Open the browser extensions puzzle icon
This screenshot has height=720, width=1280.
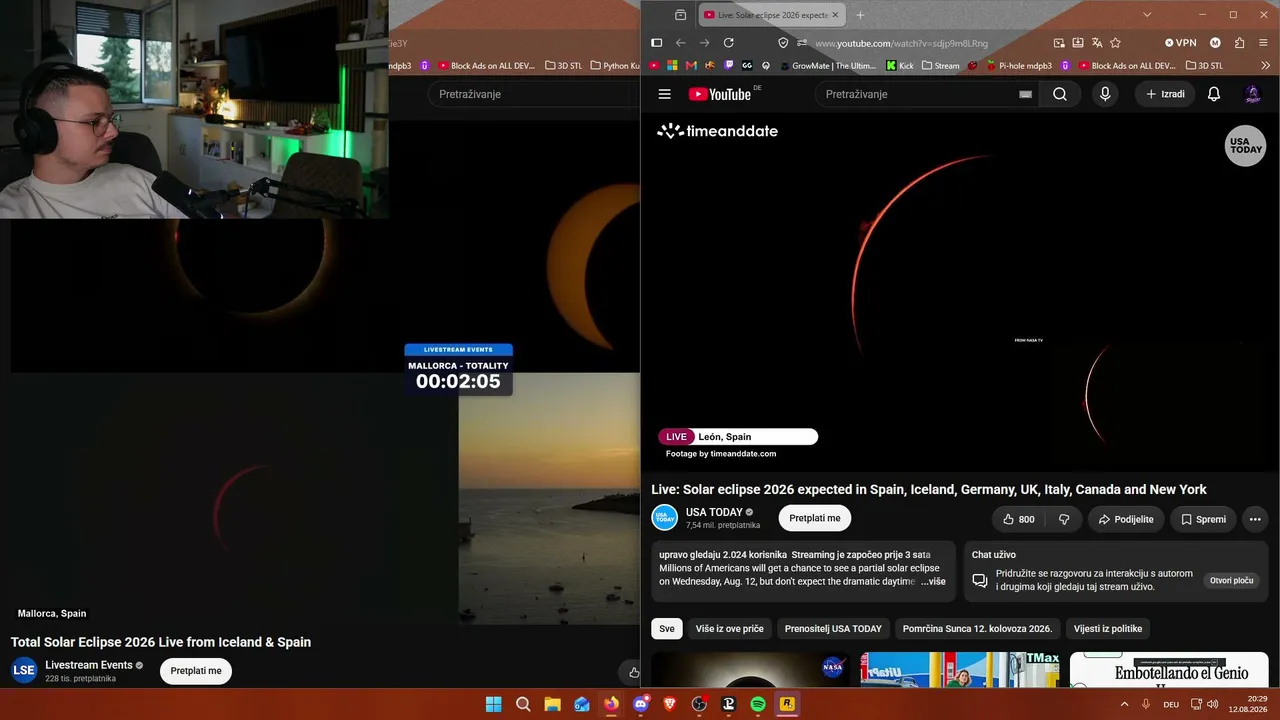pyautogui.click(x=1240, y=43)
